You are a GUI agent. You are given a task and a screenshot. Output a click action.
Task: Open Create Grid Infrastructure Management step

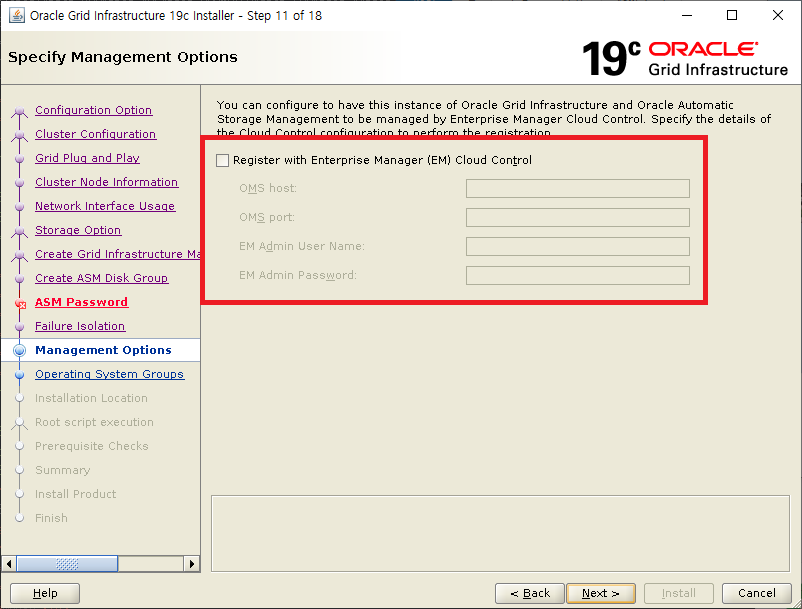click(x=118, y=254)
